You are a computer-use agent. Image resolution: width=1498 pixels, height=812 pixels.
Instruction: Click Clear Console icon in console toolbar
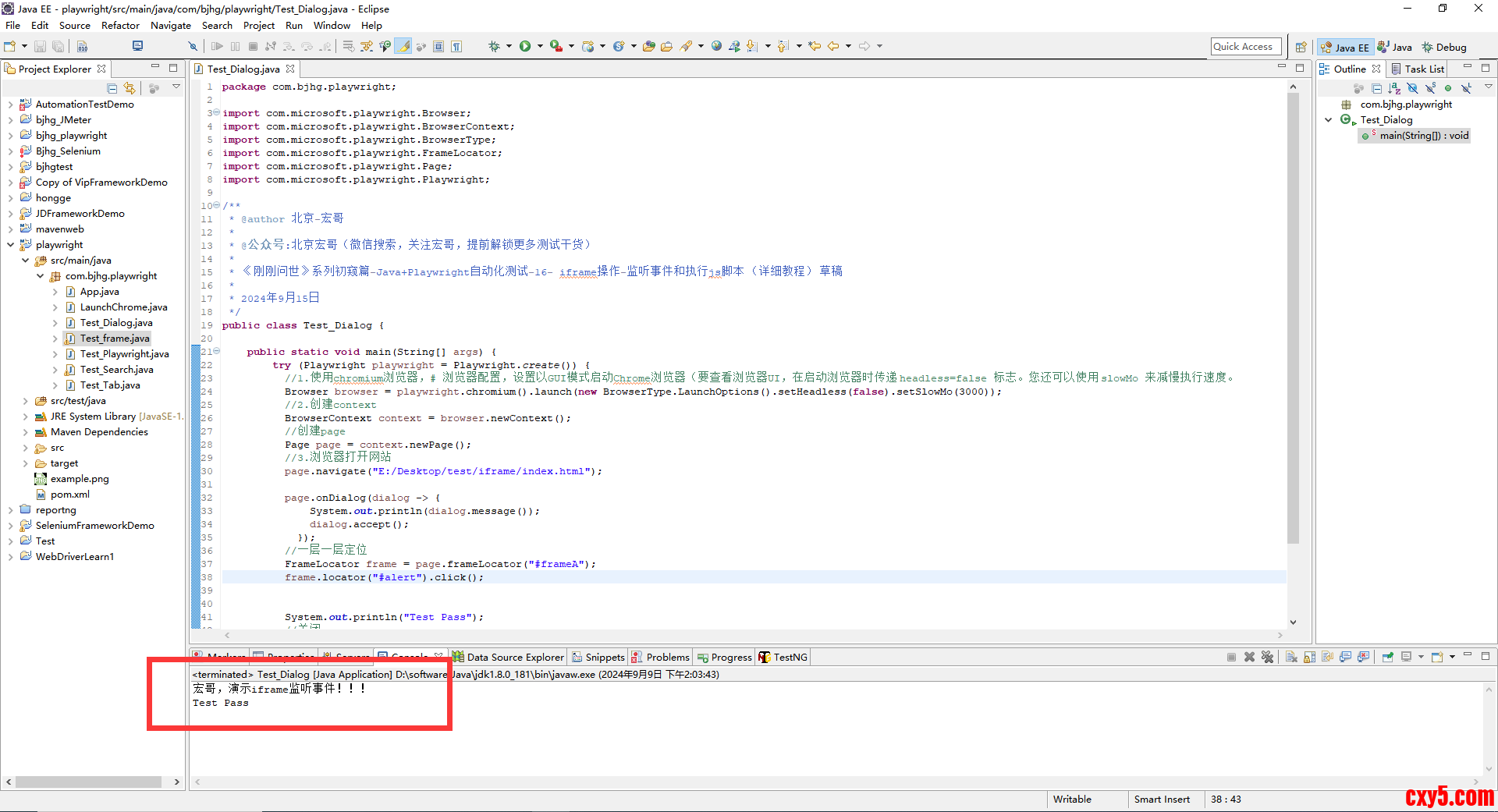tap(1291, 657)
